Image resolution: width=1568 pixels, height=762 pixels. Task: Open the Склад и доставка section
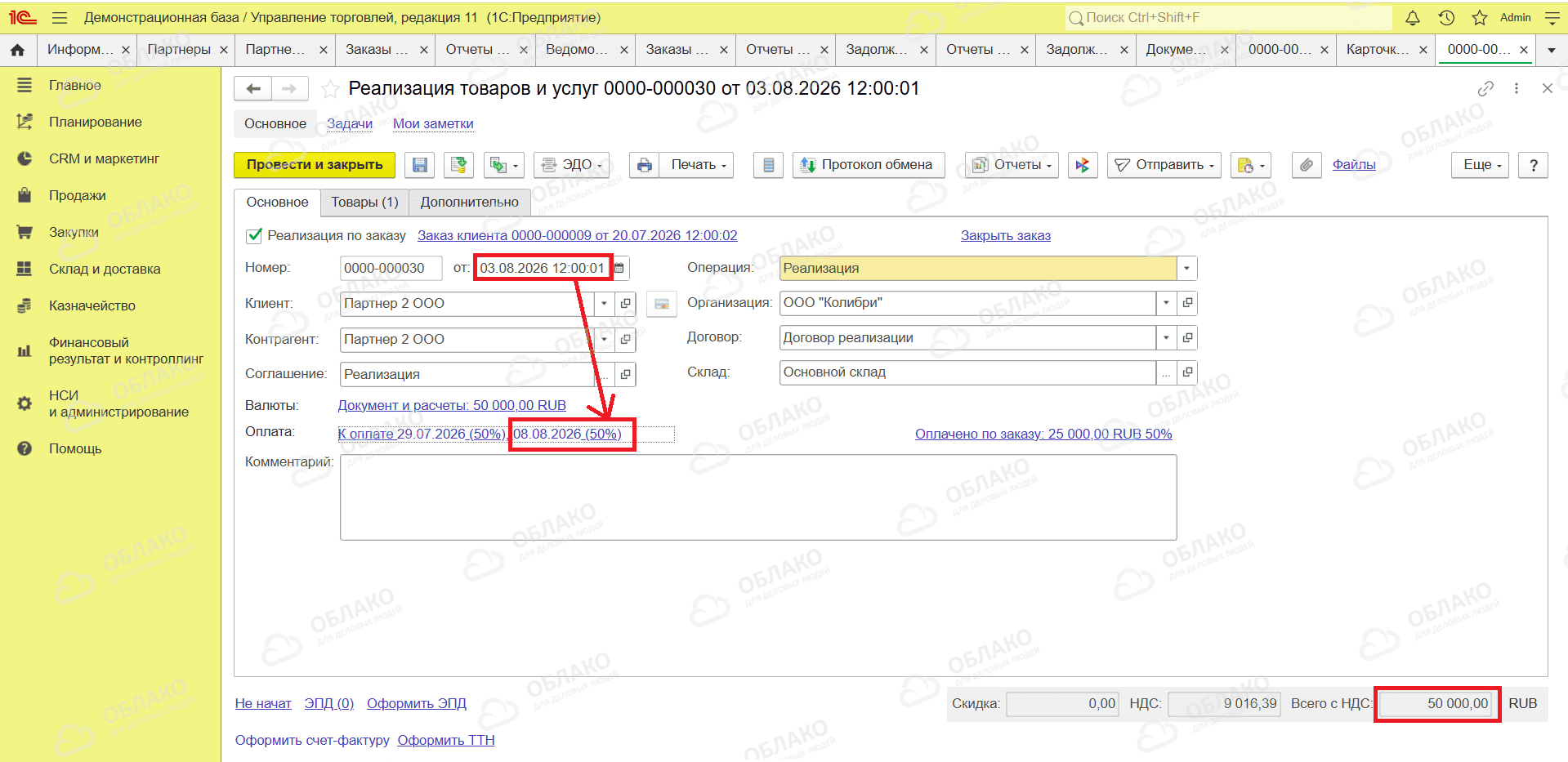pyautogui.click(x=105, y=269)
